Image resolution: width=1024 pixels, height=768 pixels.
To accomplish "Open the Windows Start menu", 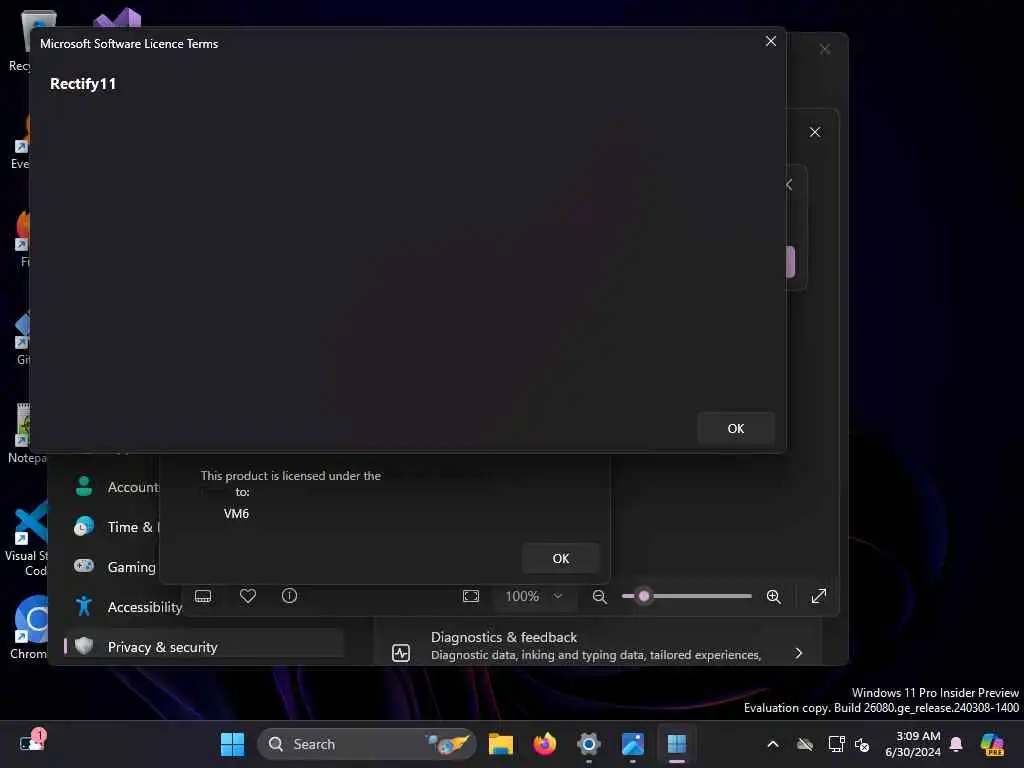I will [232, 744].
